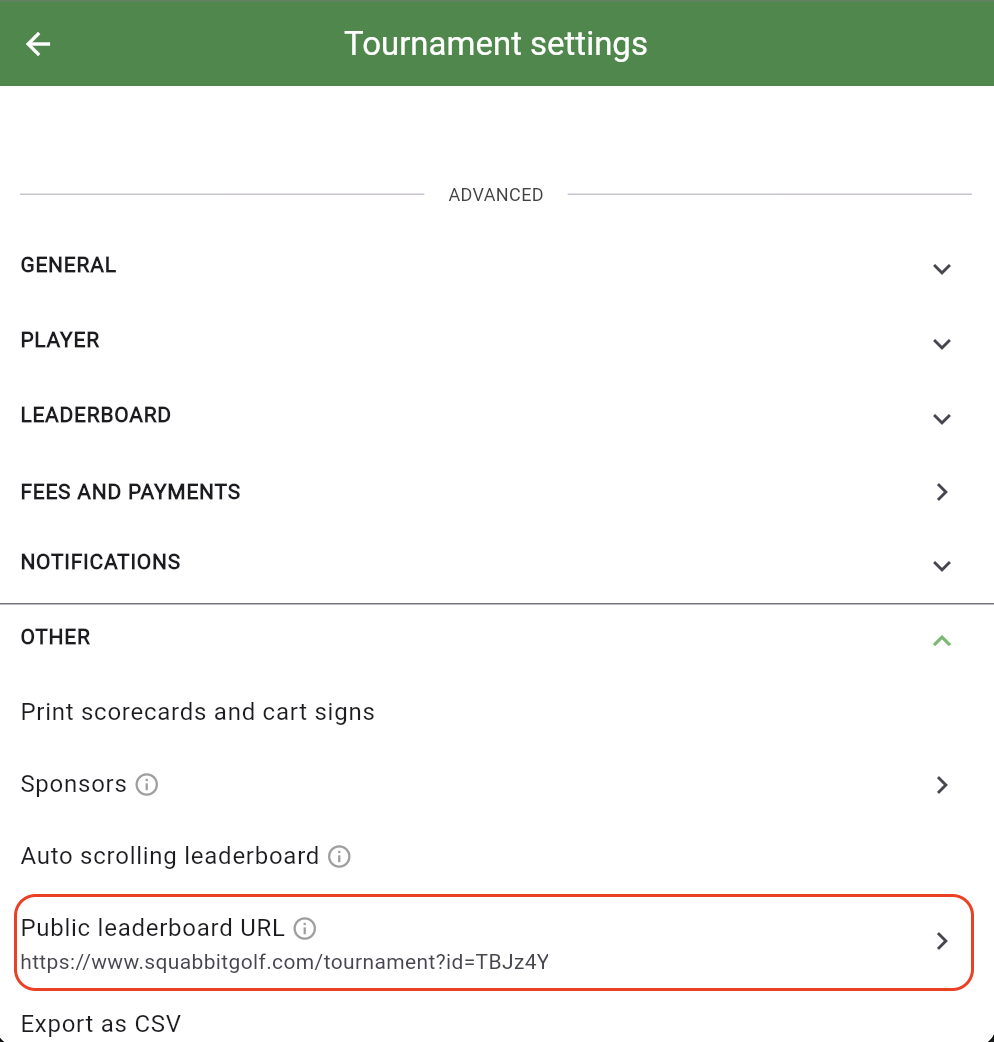Click the info icon next to Sponsors
Image resolution: width=994 pixels, height=1042 pixels.
tap(147, 785)
